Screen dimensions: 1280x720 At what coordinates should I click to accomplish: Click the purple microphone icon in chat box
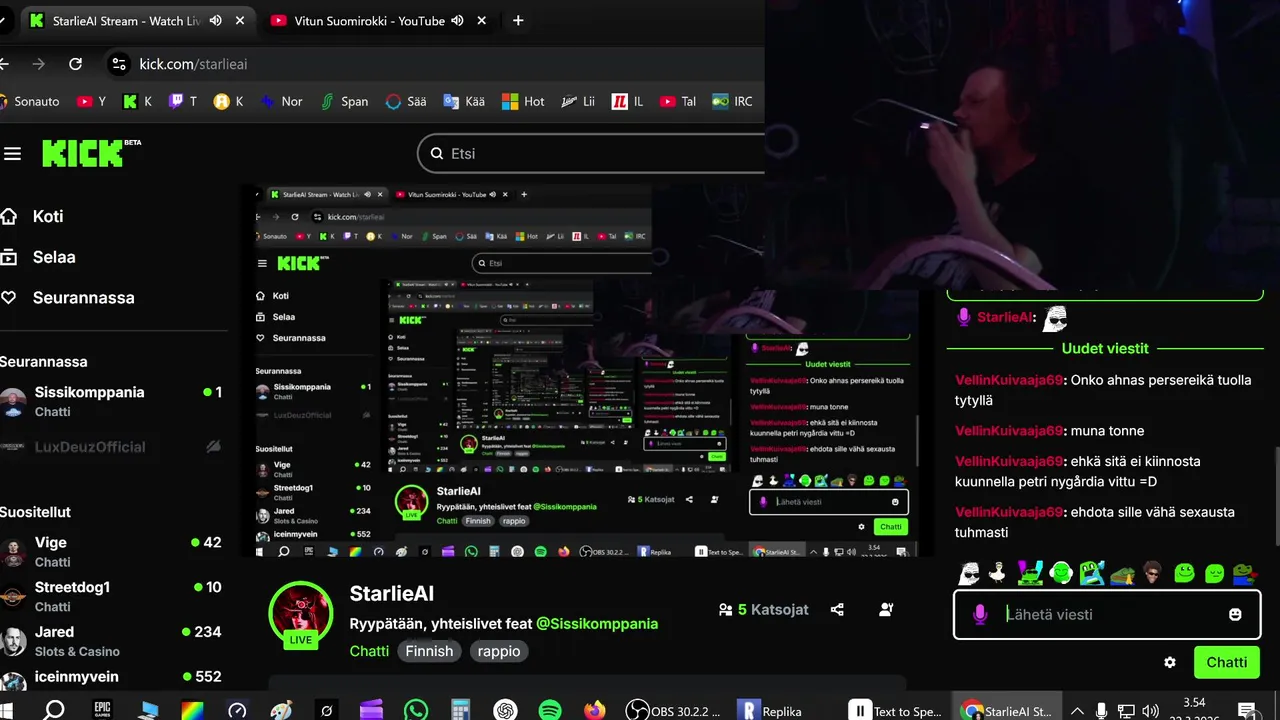tap(980, 614)
